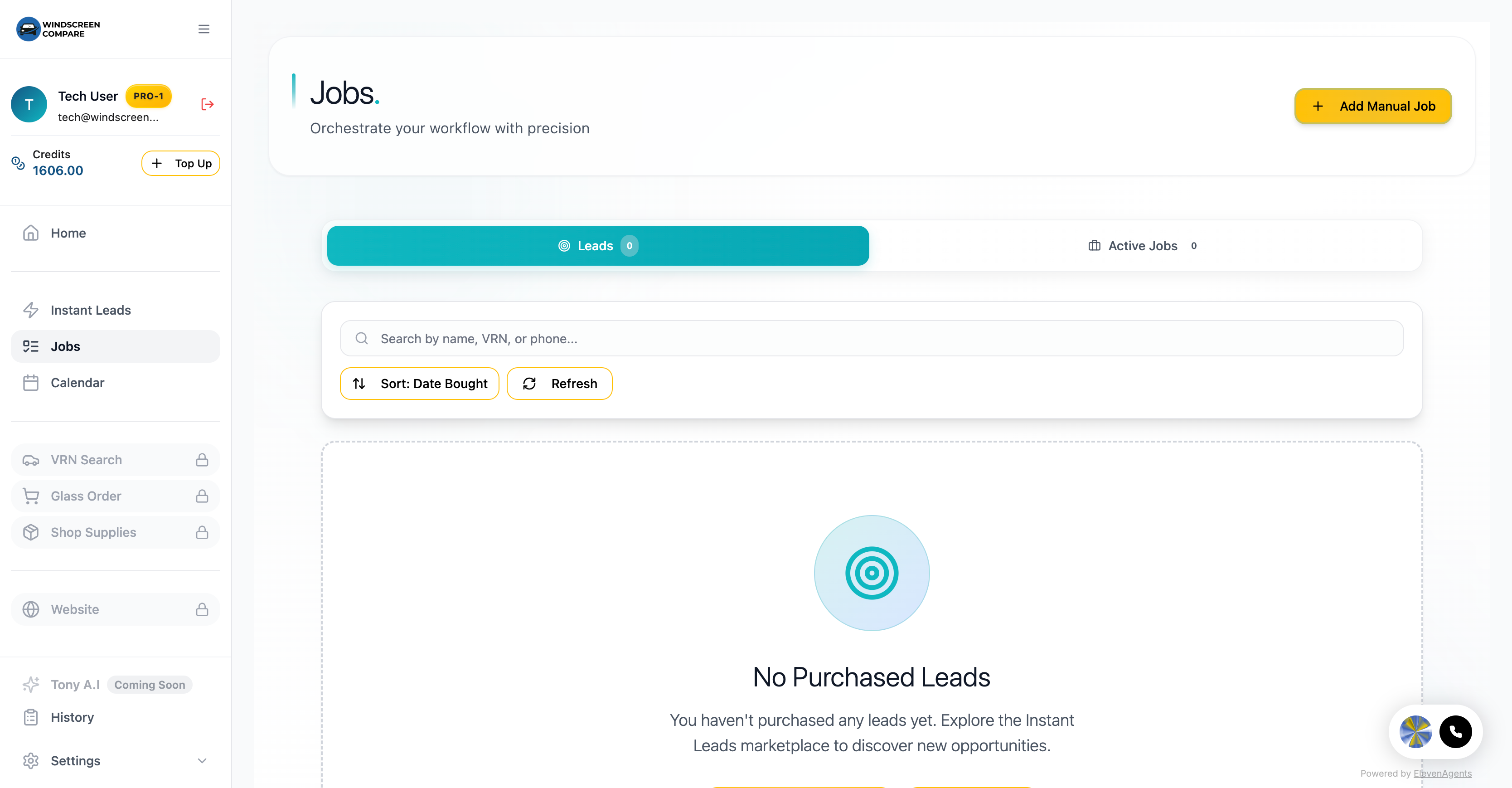Click the lock icon beside Website
The width and height of the screenshot is (1512, 788).
point(202,609)
